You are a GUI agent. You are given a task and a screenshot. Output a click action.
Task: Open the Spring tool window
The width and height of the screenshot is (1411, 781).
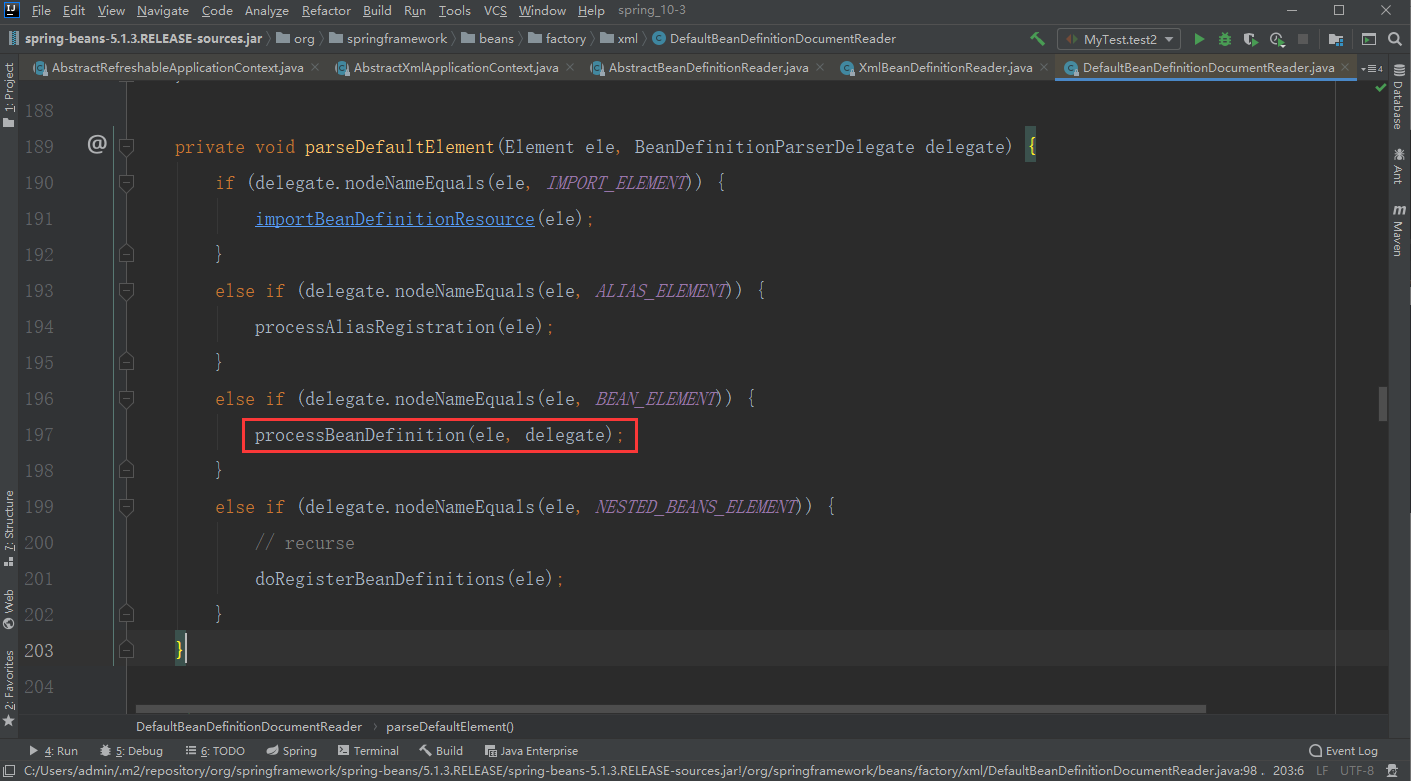291,751
